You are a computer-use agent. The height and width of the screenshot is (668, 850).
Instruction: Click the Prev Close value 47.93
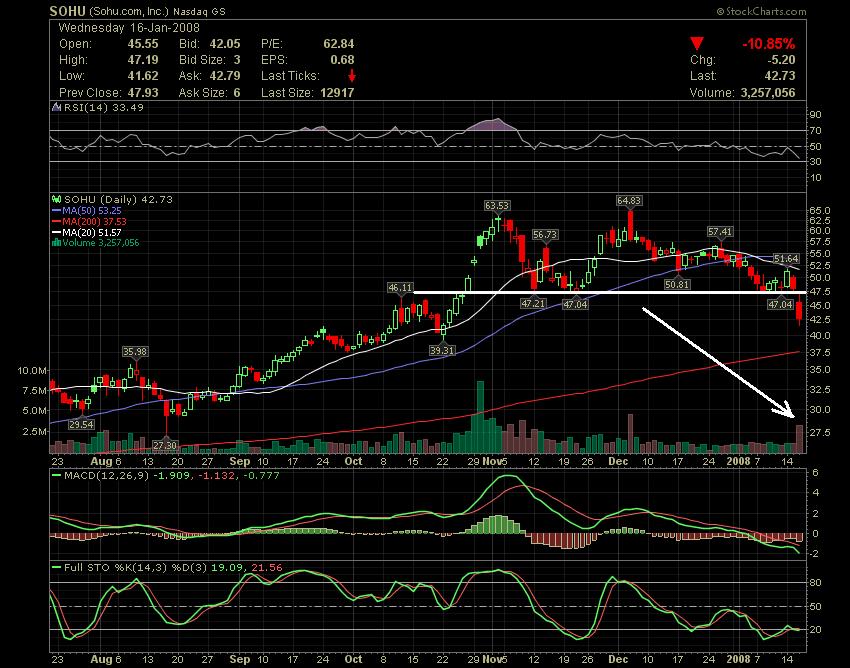click(143, 93)
